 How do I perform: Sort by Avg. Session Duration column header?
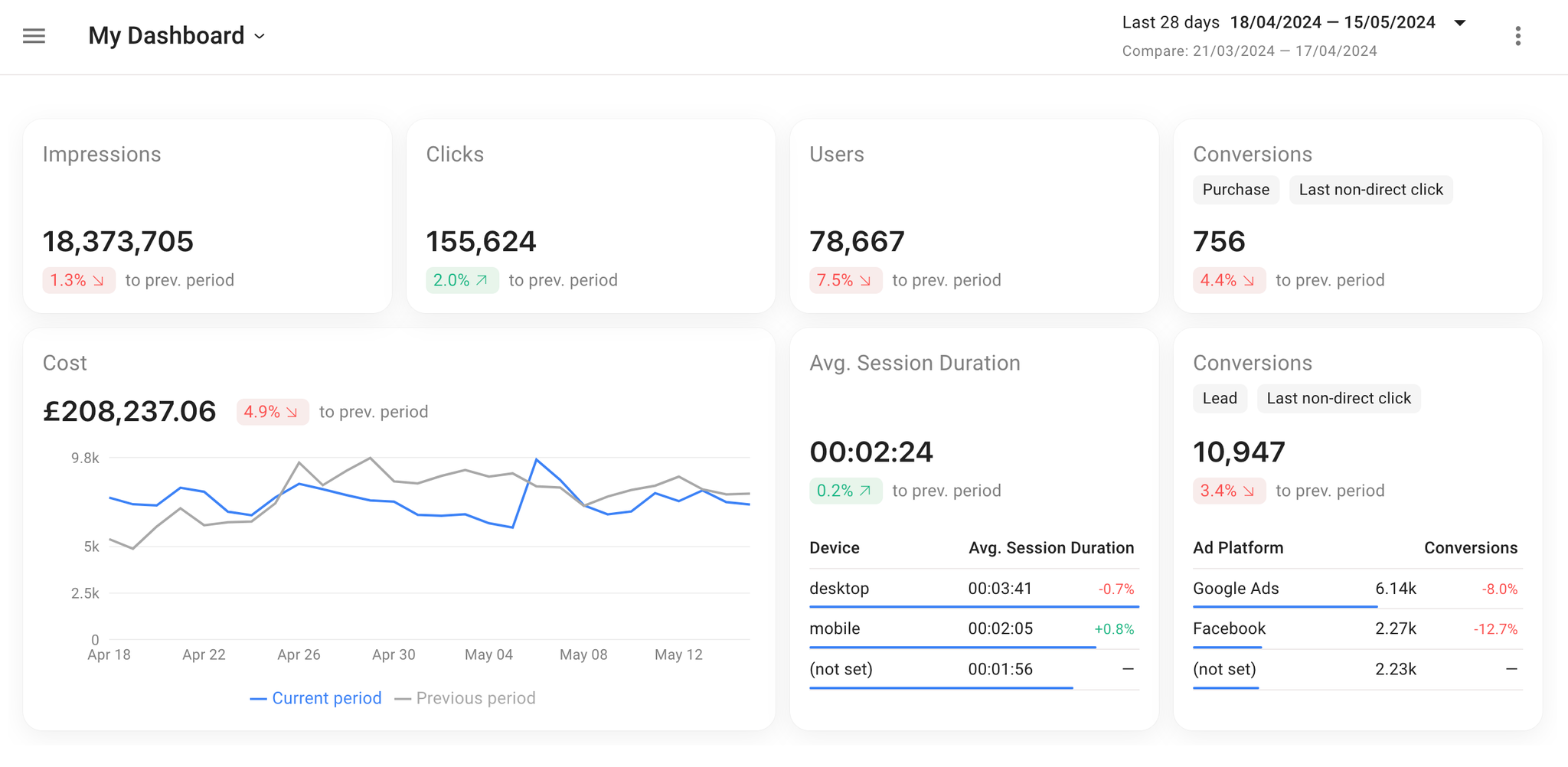click(x=1051, y=548)
